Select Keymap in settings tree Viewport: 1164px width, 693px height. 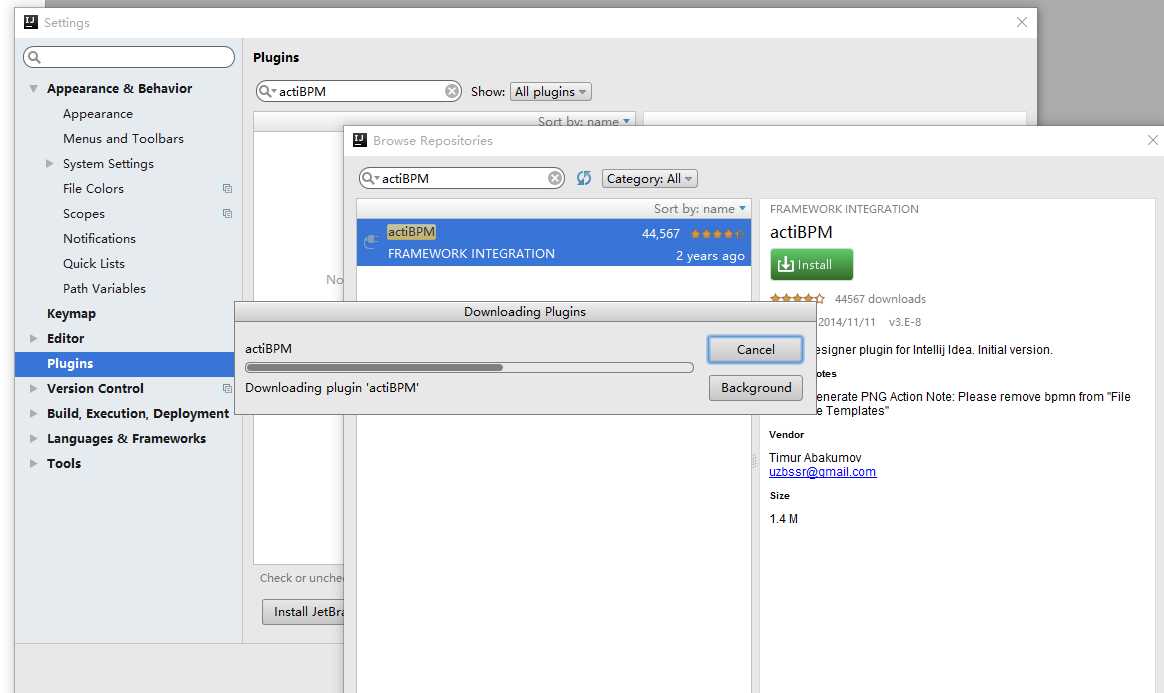71,313
